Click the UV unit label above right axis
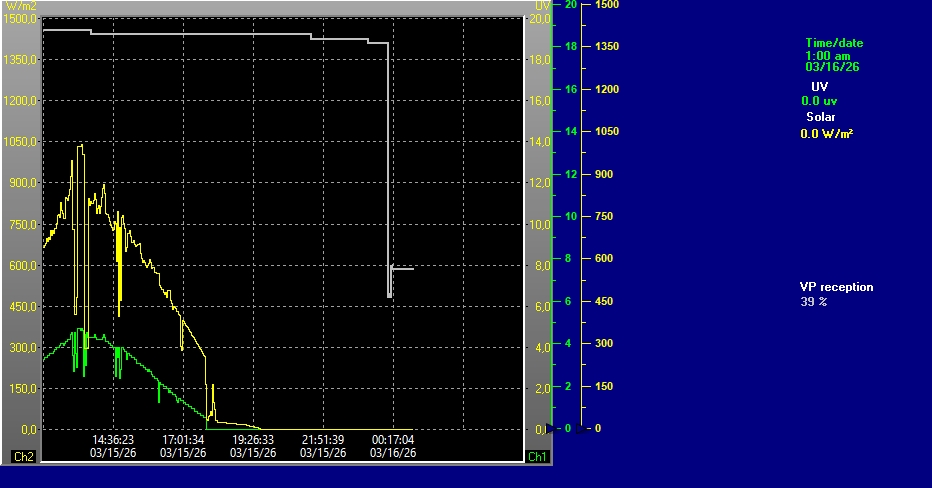Viewport: 932px width, 488px height. click(543, 6)
